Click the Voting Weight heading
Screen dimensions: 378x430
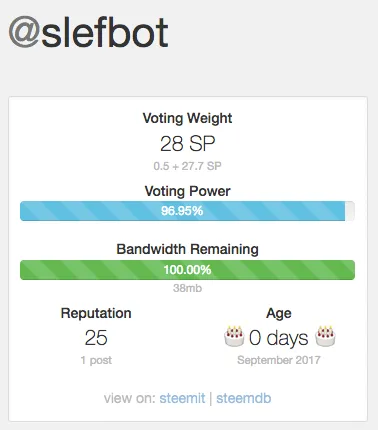[x=187, y=119]
